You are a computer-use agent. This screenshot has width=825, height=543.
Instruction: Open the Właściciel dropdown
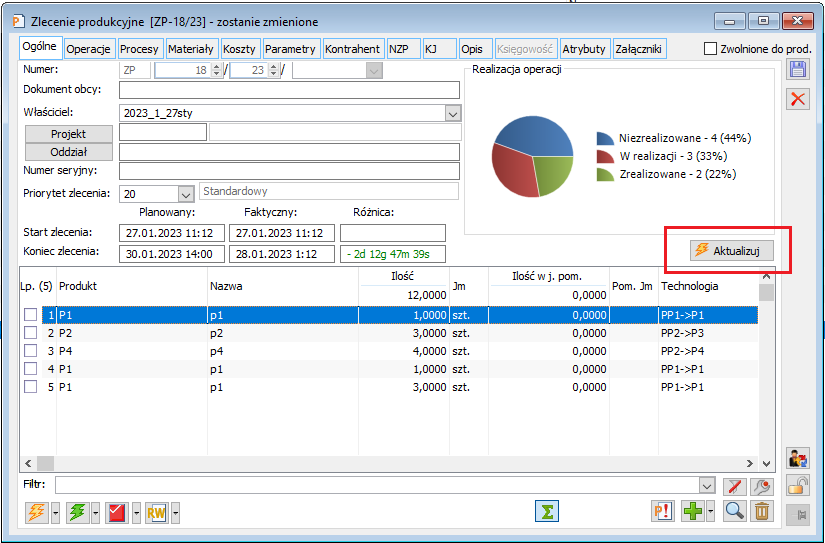tap(452, 113)
